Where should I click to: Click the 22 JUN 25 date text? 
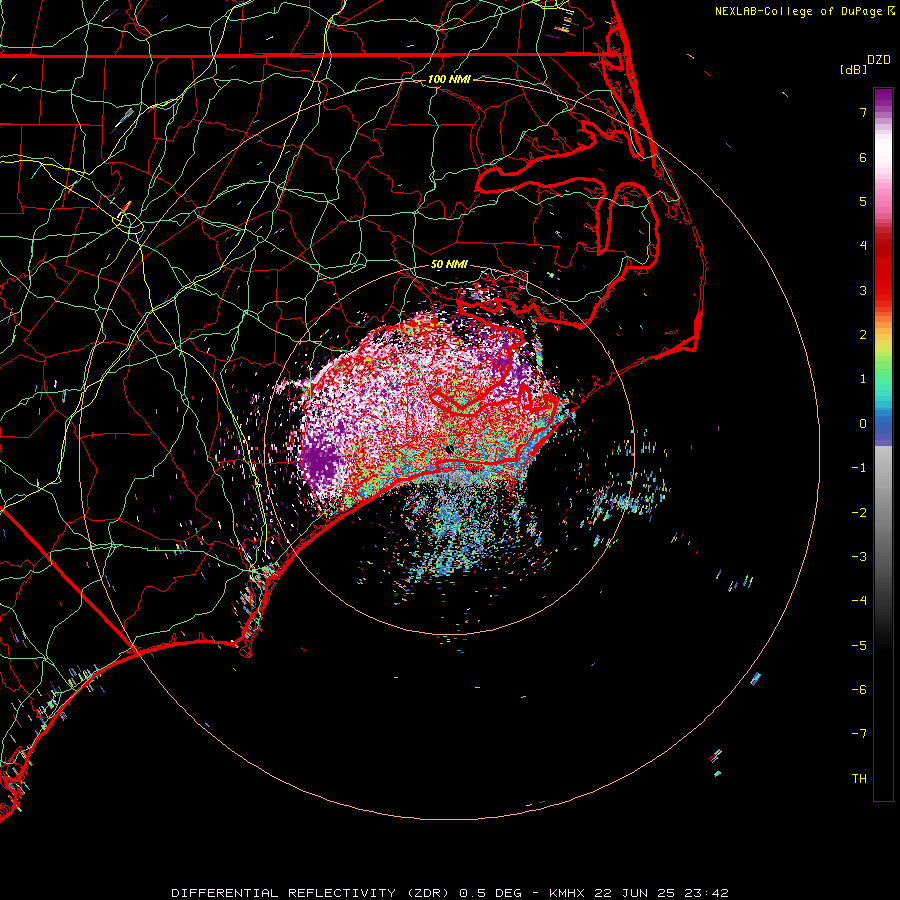click(633, 893)
